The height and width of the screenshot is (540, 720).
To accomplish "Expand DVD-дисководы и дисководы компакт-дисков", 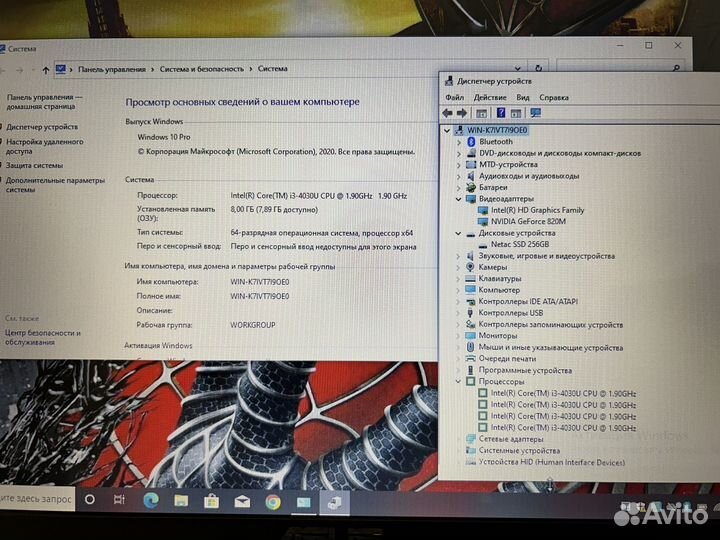I will coord(459,153).
